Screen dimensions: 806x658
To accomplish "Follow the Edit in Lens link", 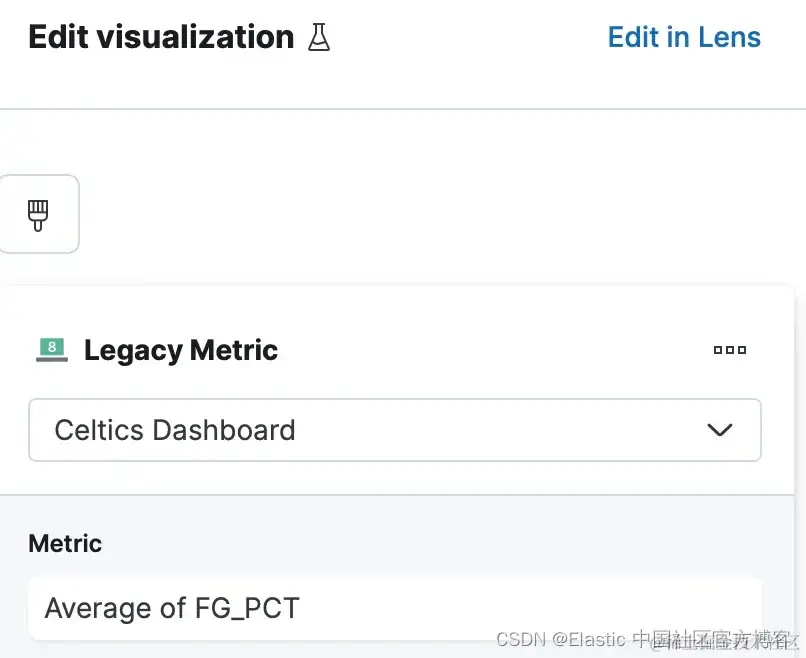I will pyautogui.click(x=684, y=37).
